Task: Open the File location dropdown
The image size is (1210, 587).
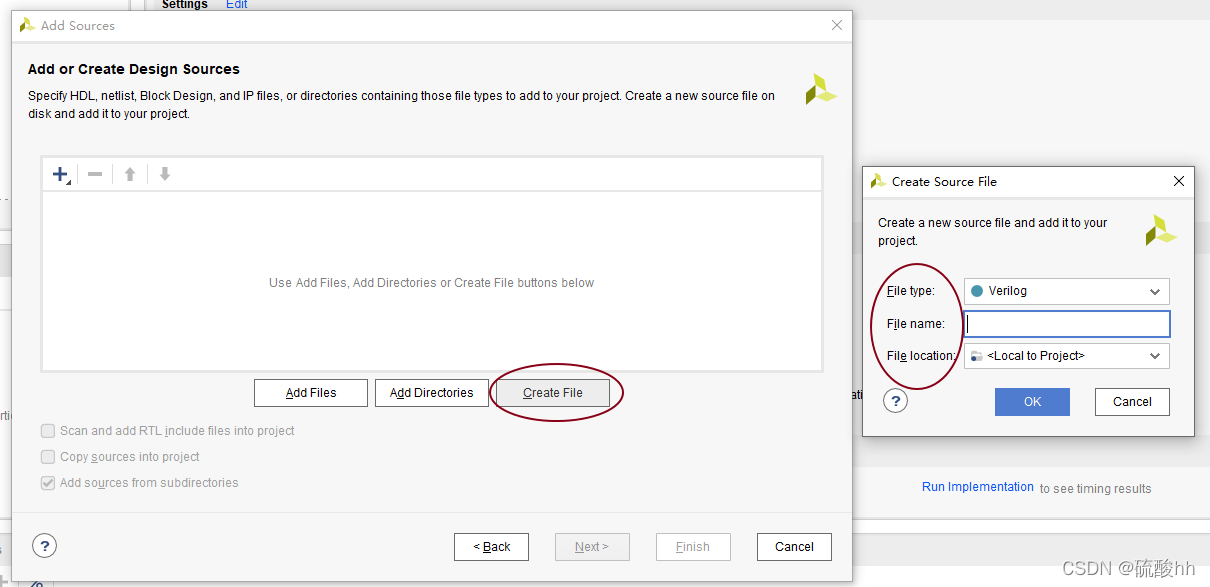Action: click(1067, 356)
